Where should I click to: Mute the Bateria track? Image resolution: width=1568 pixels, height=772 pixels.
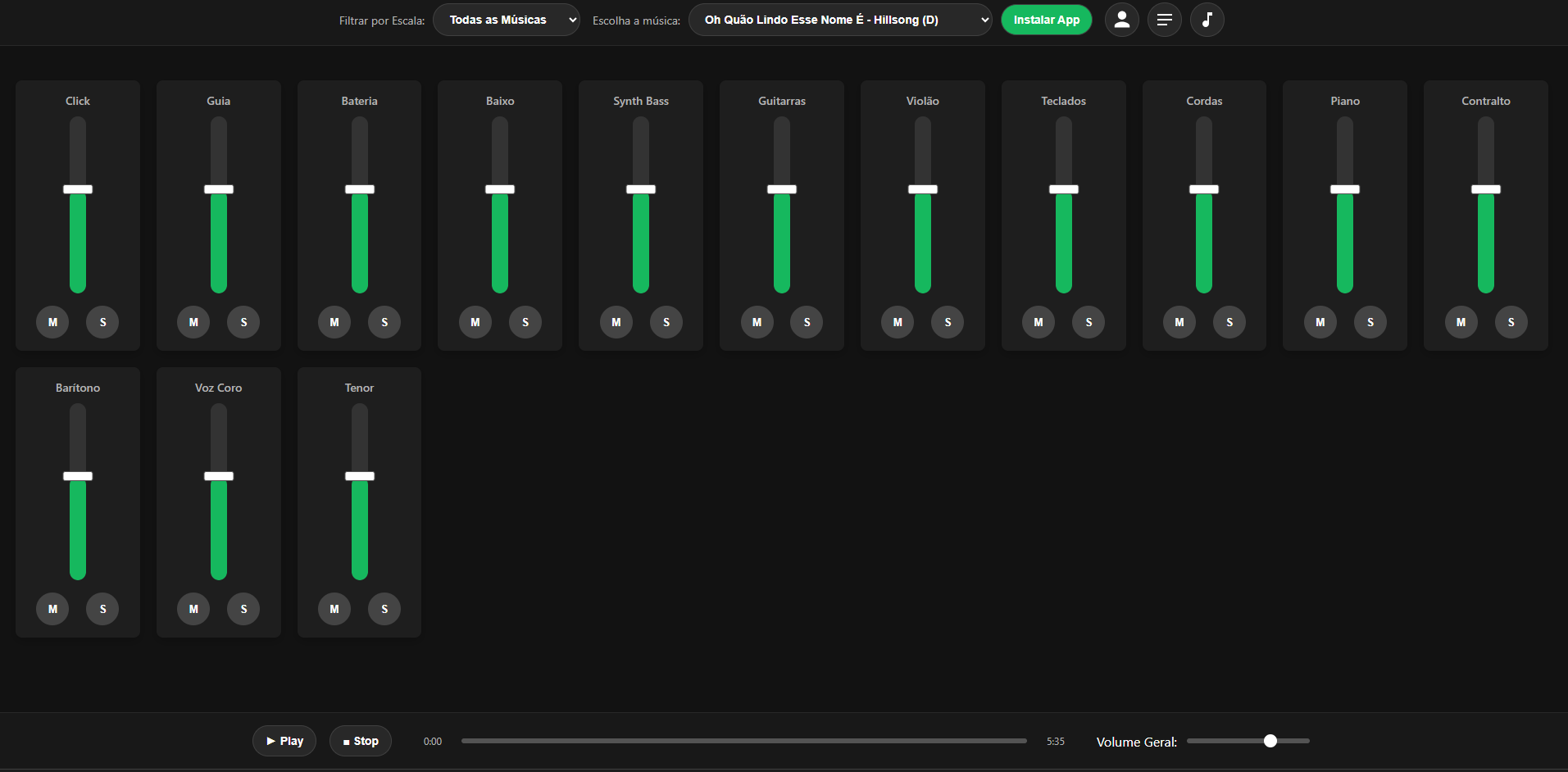click(334, 322)
